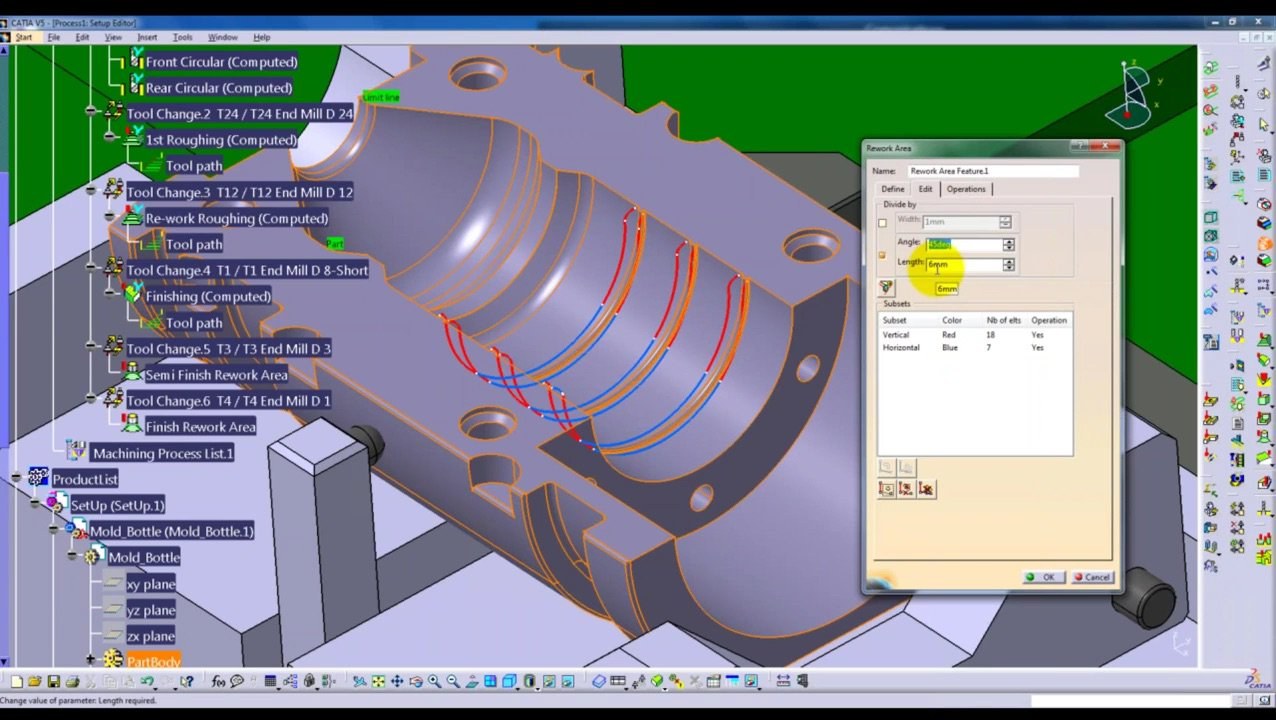The image size is (1276, 720).
Task: Open the Formula f(x) editor
Action: (x=216, y=682)
